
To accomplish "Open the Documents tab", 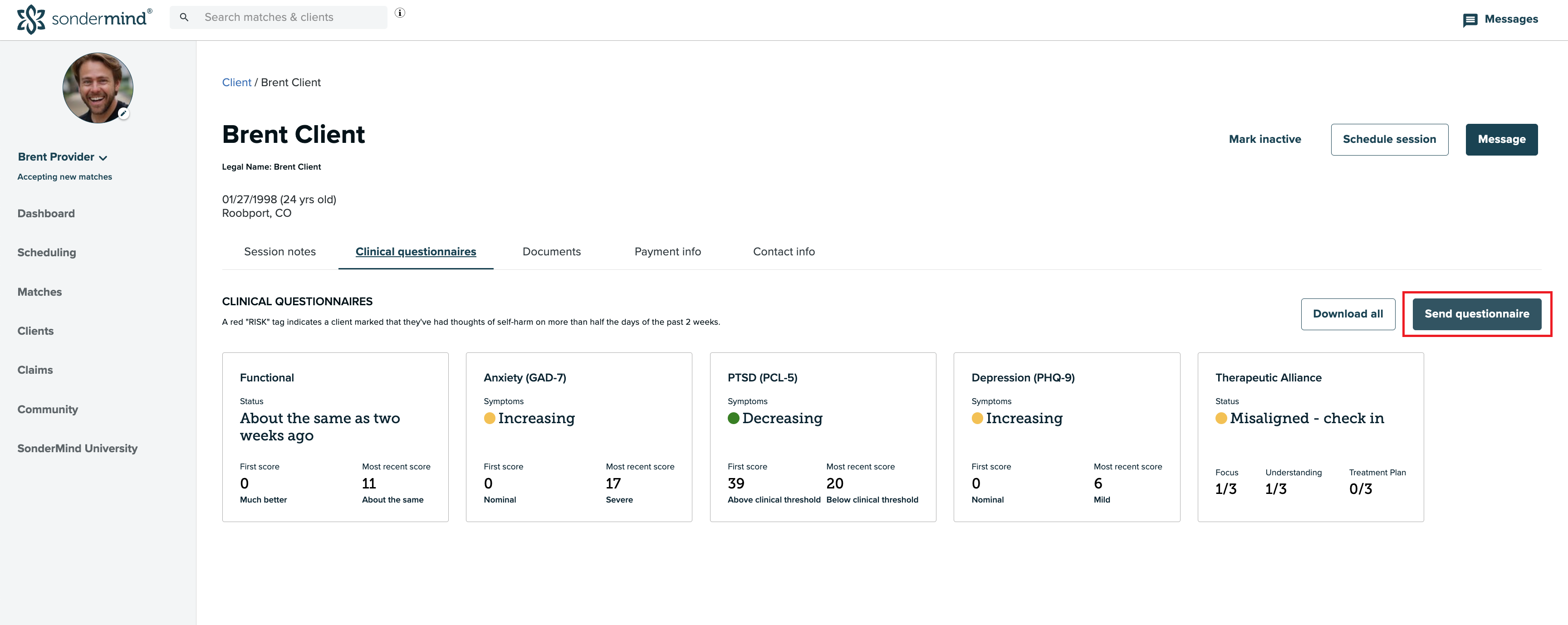I will tap(552, 252).
